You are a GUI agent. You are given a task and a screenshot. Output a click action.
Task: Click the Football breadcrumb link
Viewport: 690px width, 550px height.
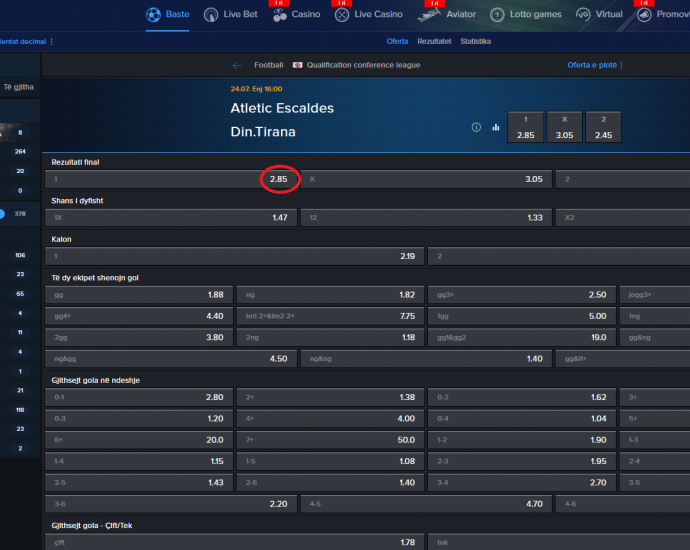tap(268, 65)
